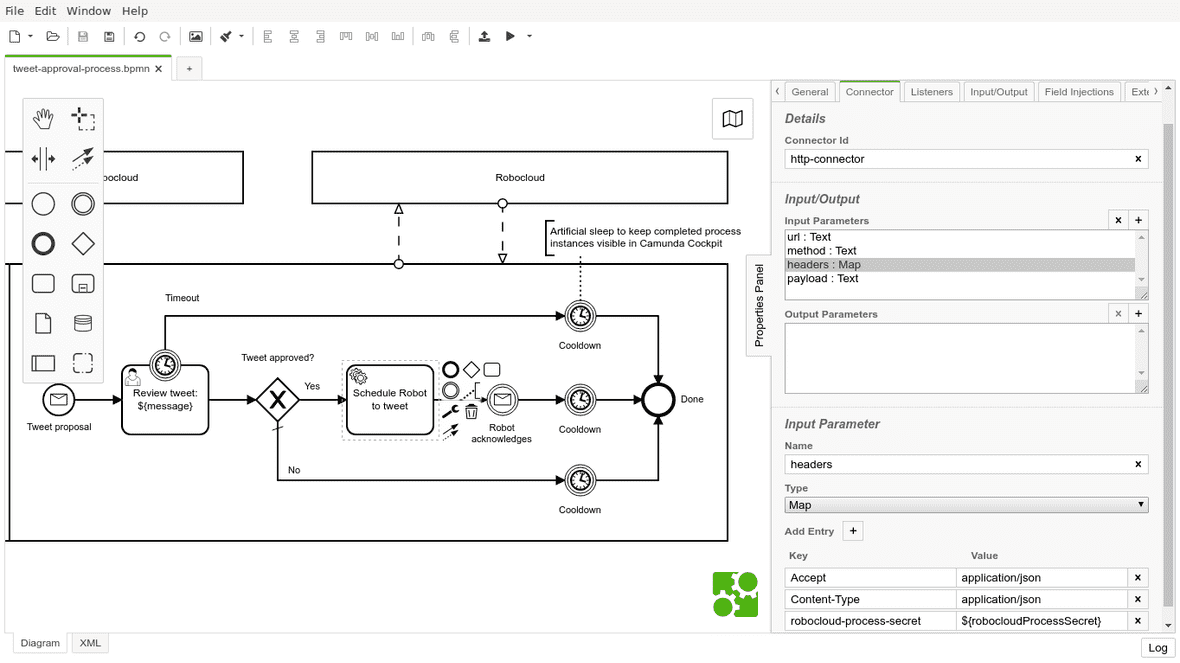1180x663 pixels.
Task: Click the Log button
Action: tap(1157, 647)
